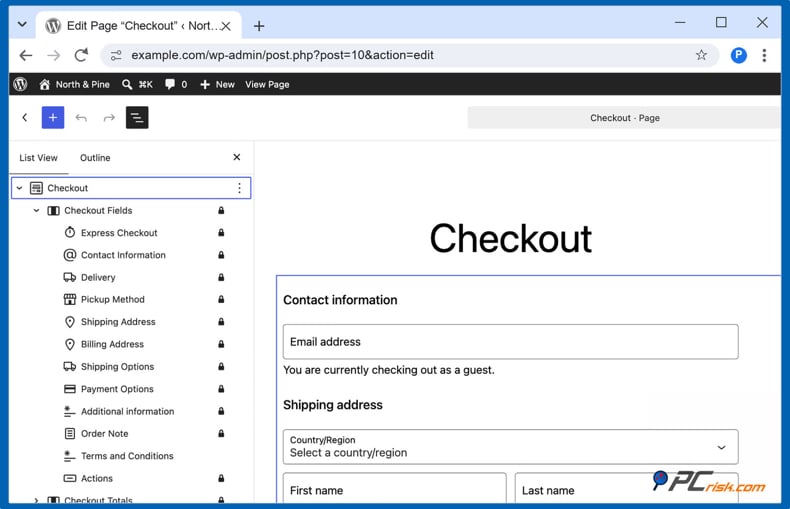Open the Country/Region dropdown

(510, 447)
